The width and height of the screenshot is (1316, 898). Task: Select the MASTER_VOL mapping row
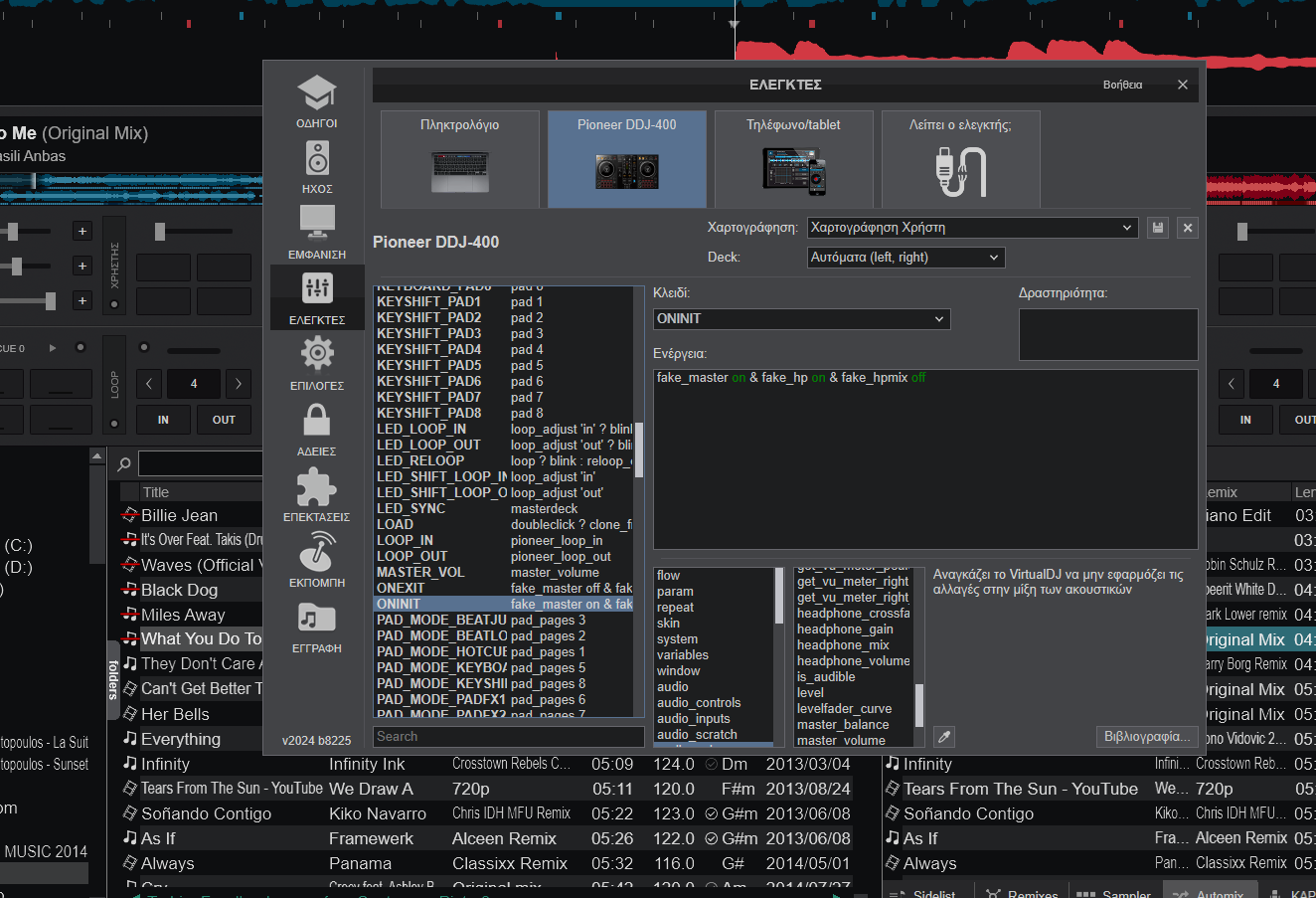click(x=504, y=572)
